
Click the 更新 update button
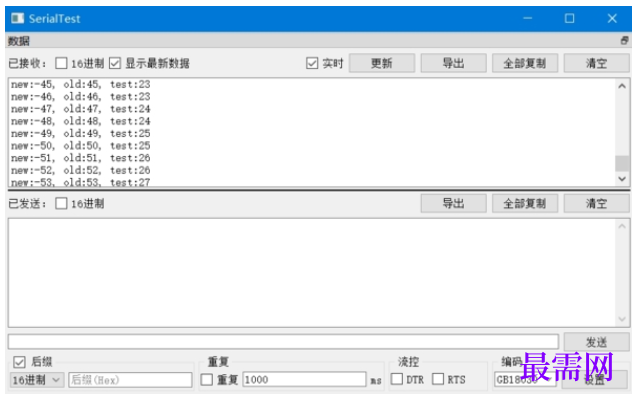[x=382, y=63]
